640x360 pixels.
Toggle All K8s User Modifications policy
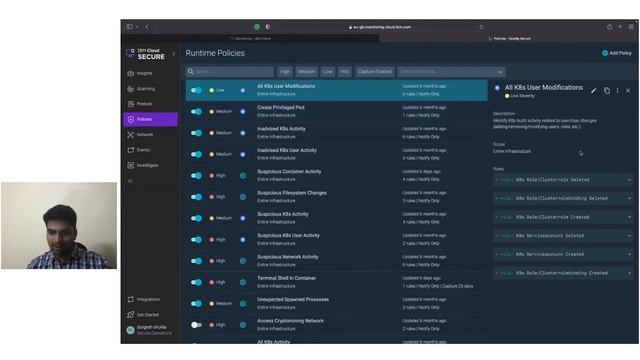pyautogui.click(x=196, y=90)
